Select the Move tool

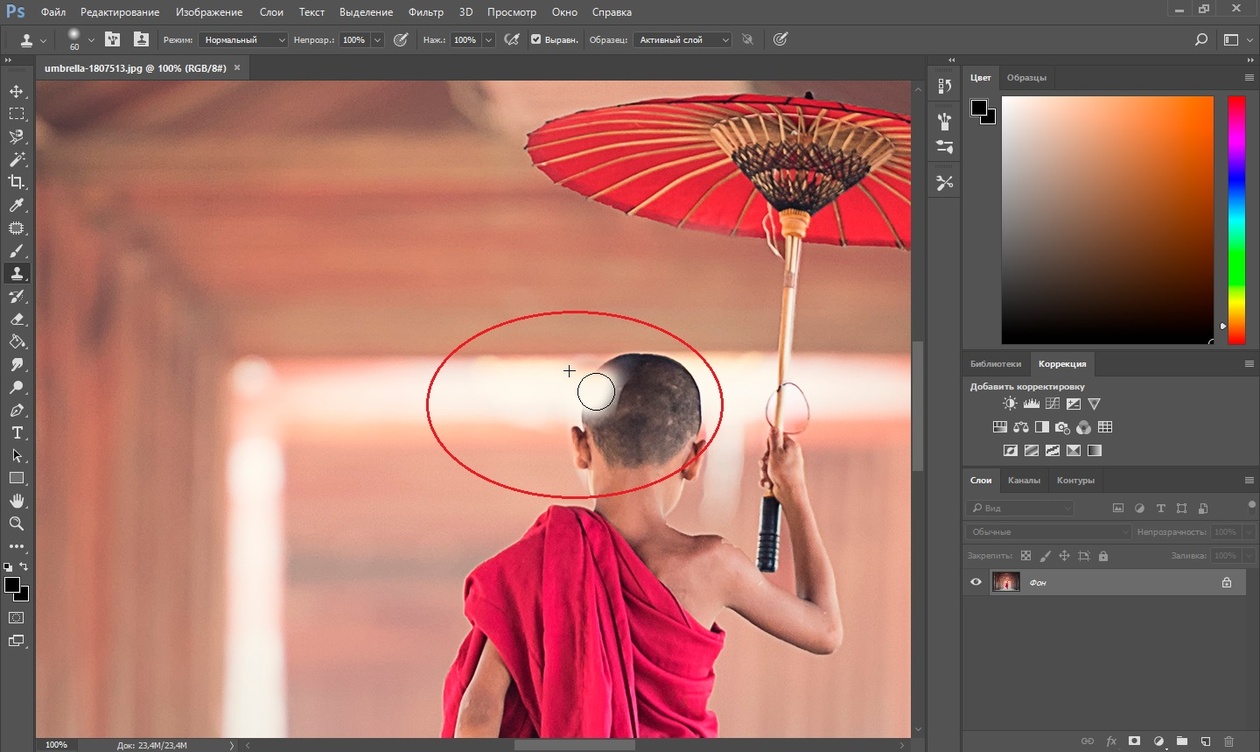coord(17,91)
